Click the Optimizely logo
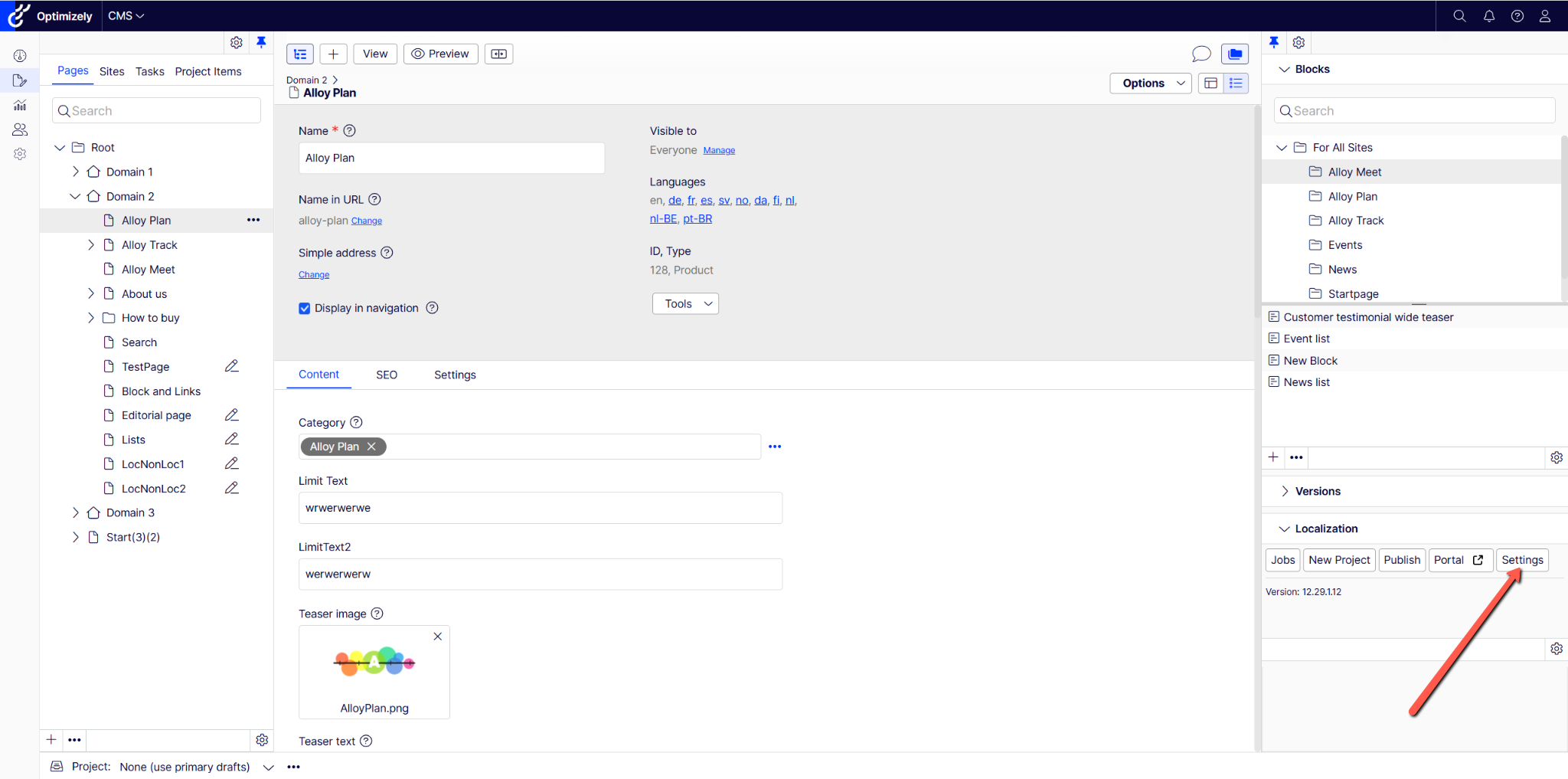Screen dimensions: 1568x779 (x=51, y=16)
